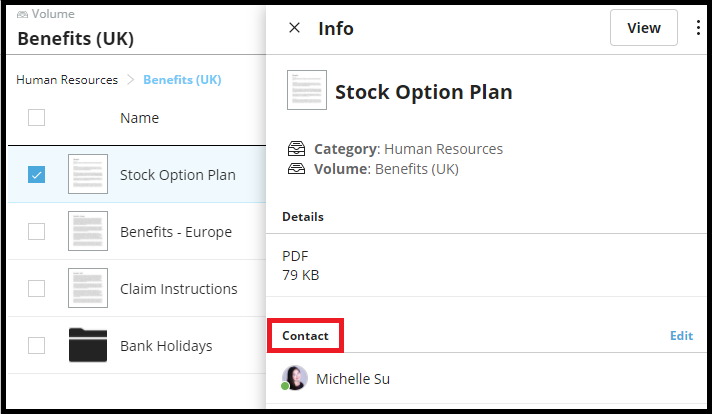Navigate to Human Resources breadcrumb
Image resolution: width=712 pixels, height=414 pixels.
[x=67, y=80]
